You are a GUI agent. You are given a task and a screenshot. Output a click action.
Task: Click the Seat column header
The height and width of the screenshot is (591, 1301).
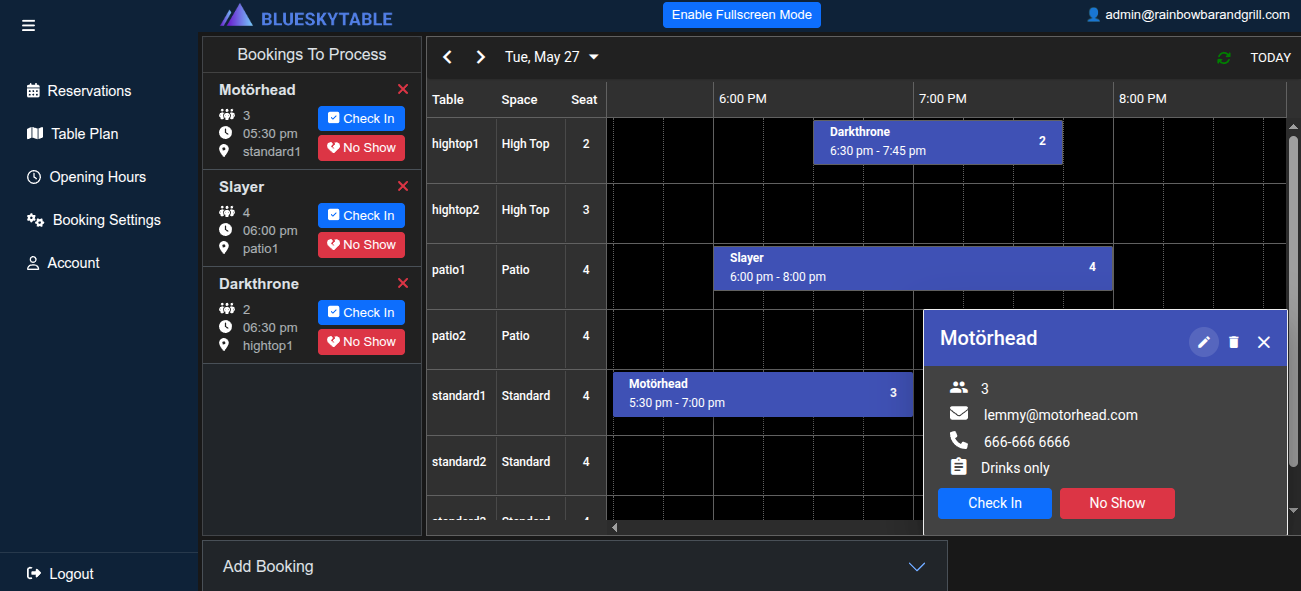point(584,99)
